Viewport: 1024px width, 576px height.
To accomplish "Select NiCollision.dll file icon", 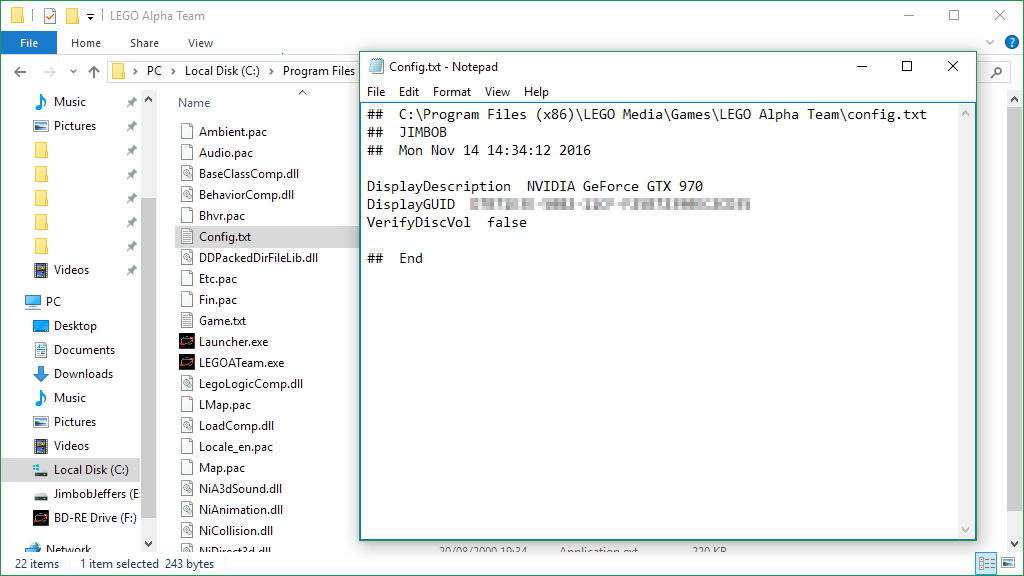I will [x=187, y=530].
